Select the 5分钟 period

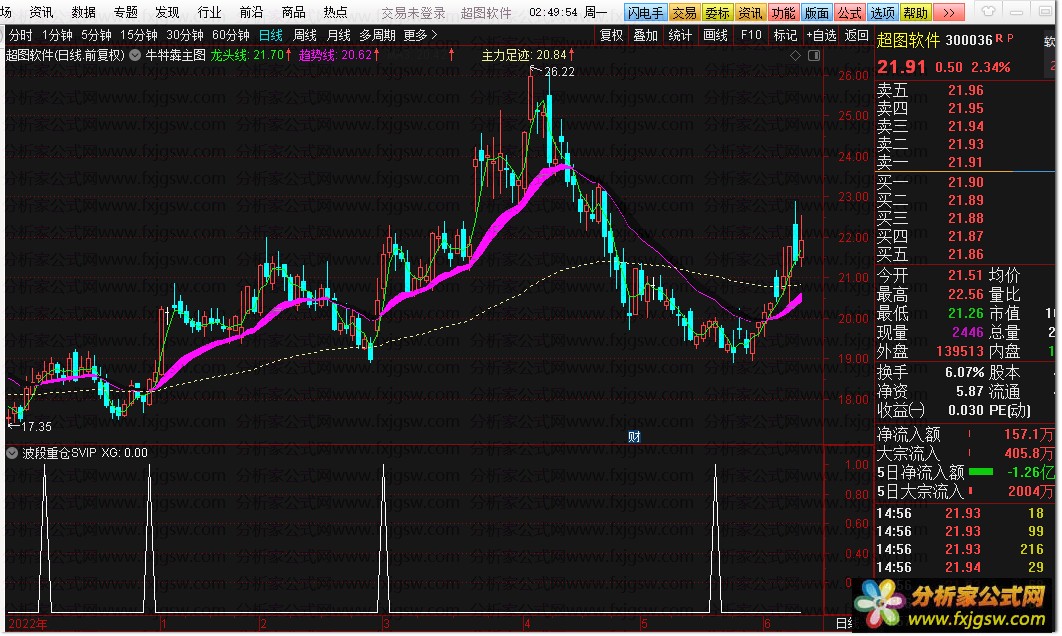point(96,35)
